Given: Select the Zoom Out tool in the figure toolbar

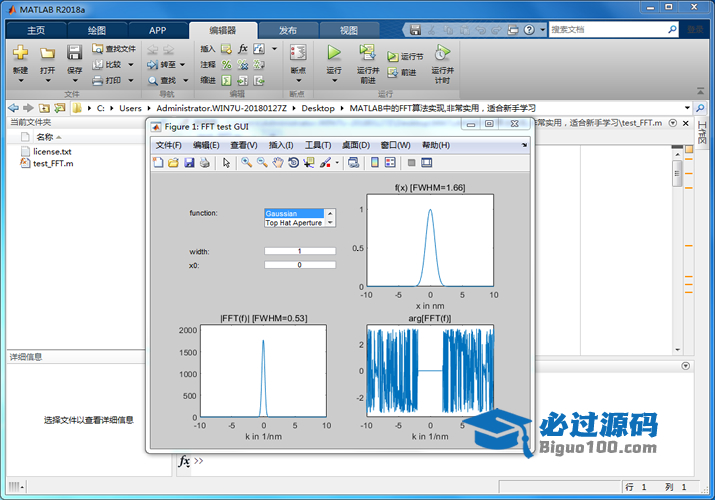Looking at the screenshot, I should 262,163.
